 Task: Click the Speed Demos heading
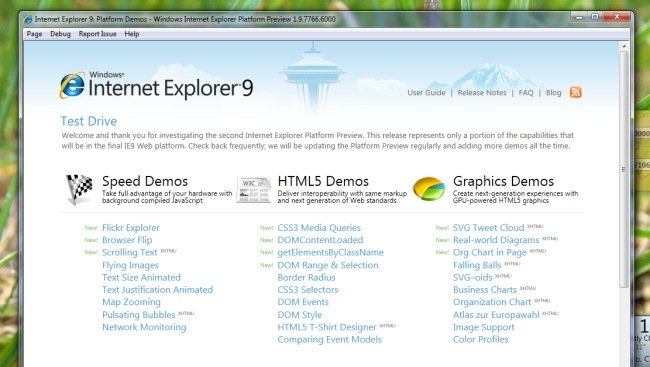tap(145, 181)
